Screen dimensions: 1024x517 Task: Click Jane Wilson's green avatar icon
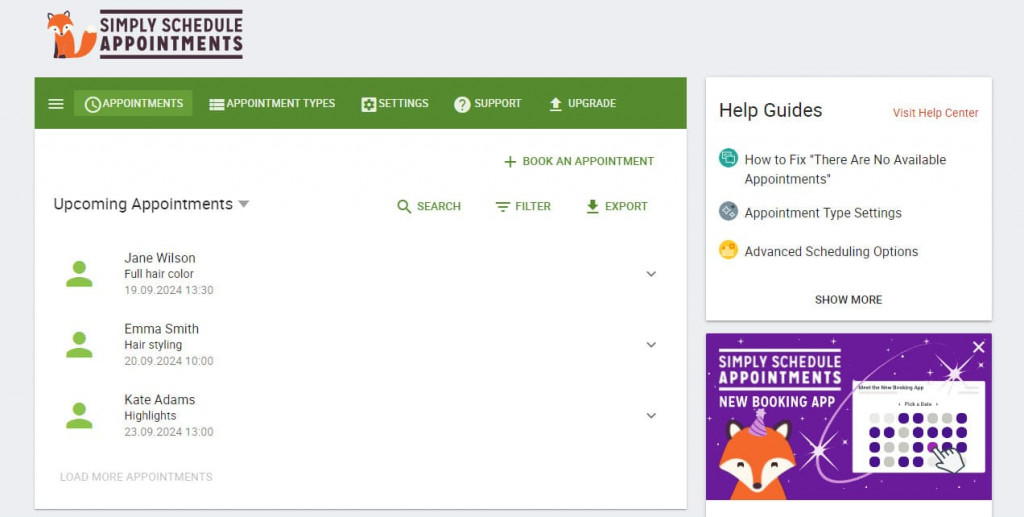79,274
